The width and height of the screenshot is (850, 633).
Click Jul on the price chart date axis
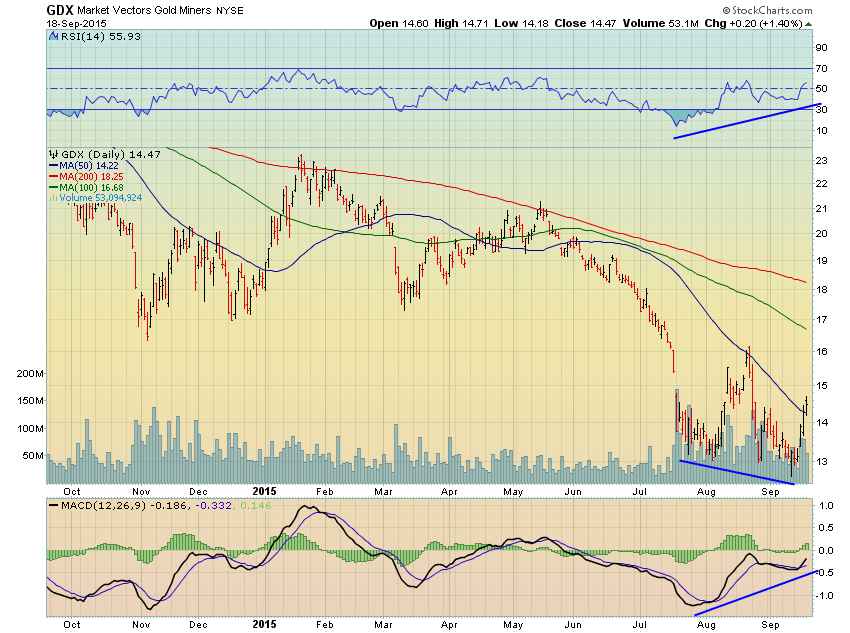(640, 492)
